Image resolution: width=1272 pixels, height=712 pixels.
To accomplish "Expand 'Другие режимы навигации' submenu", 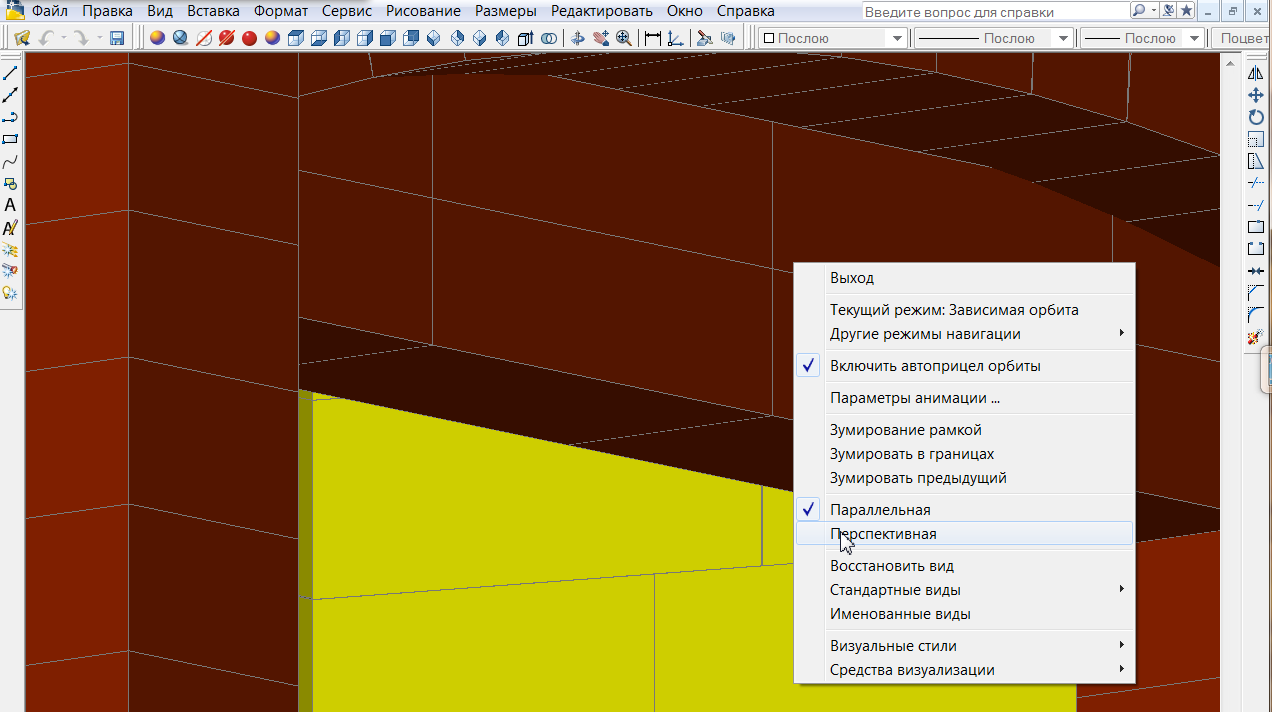I will (x=925, y=334).
